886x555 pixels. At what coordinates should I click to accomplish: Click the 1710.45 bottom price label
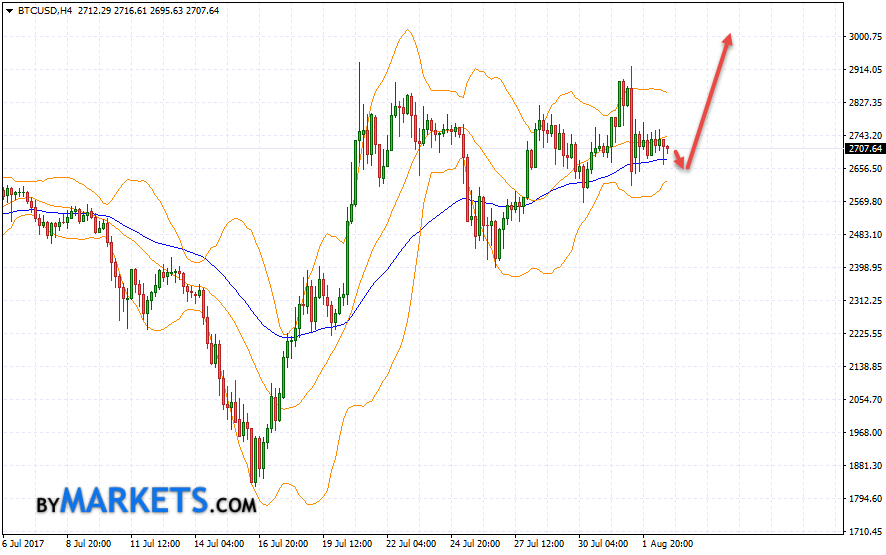click(864, 531)
